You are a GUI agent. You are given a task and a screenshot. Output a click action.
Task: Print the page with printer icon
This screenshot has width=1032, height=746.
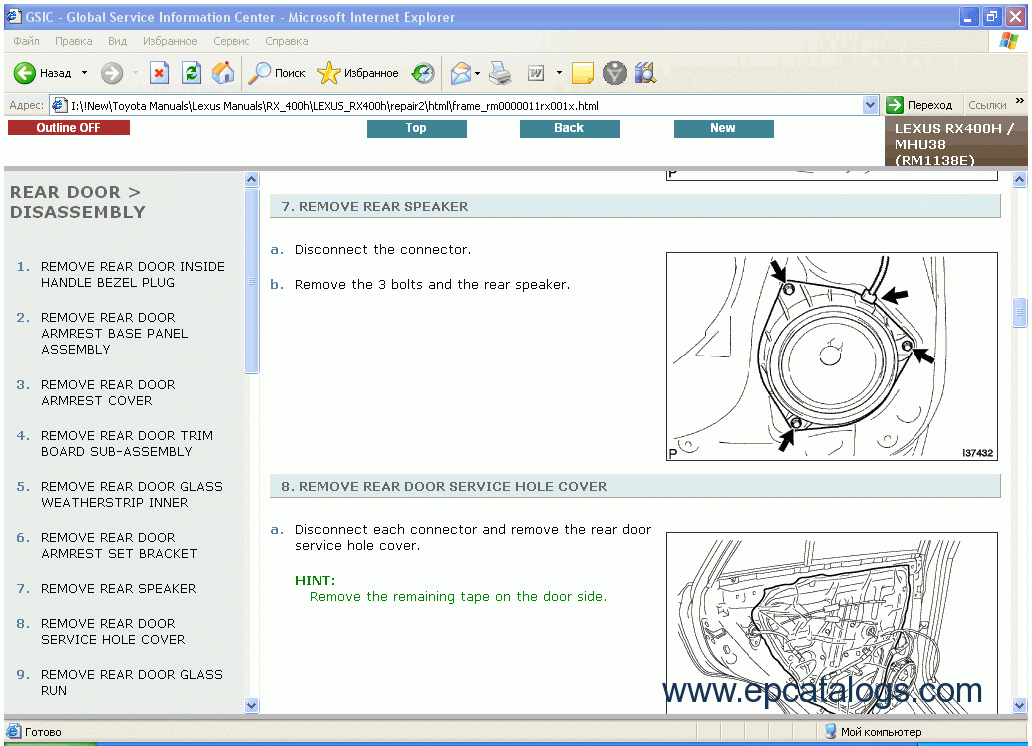click(500, 73)
